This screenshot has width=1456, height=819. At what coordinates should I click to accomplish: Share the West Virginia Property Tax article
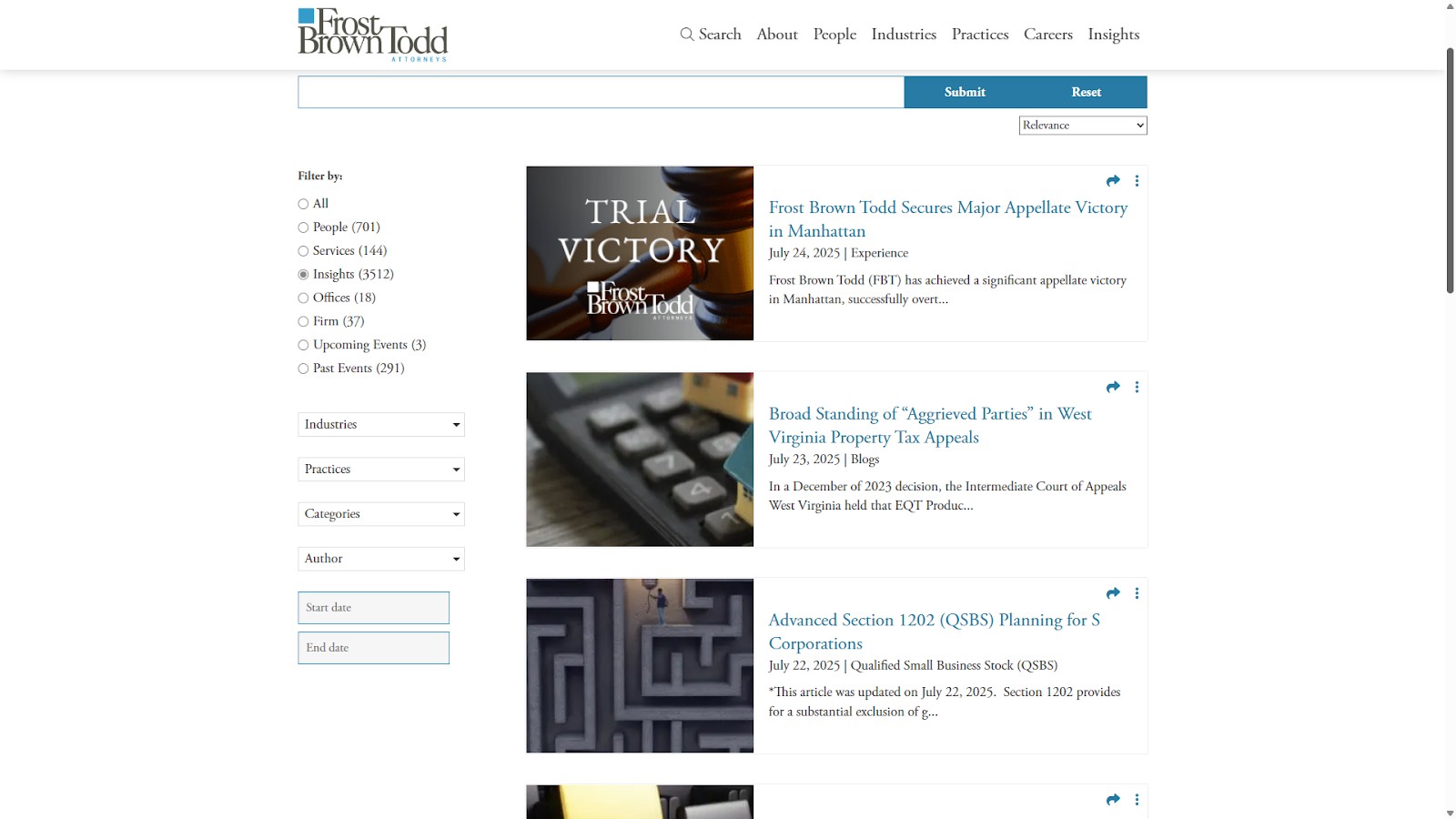click(x=1113, y=388)
